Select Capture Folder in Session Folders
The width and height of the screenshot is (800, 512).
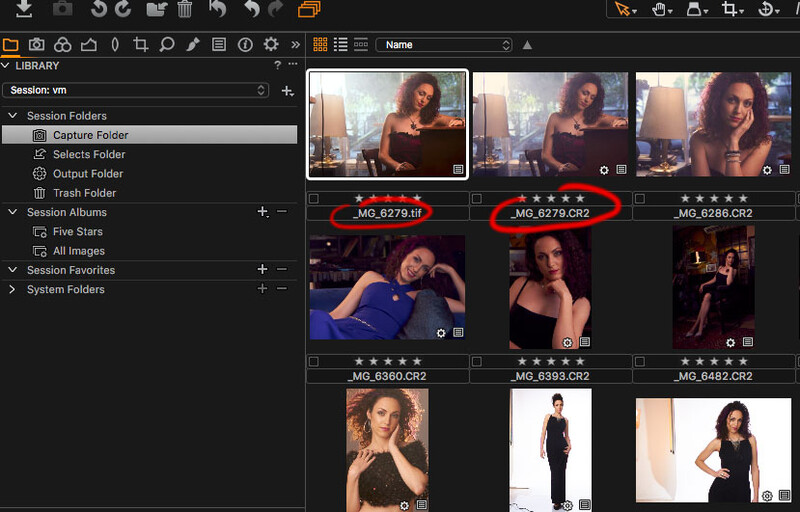click(x=149, y=135)
